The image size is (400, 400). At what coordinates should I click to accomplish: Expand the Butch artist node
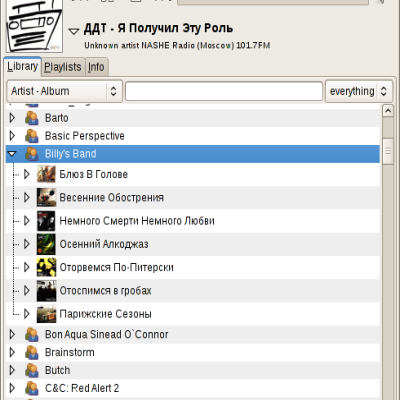coord(12,370)
